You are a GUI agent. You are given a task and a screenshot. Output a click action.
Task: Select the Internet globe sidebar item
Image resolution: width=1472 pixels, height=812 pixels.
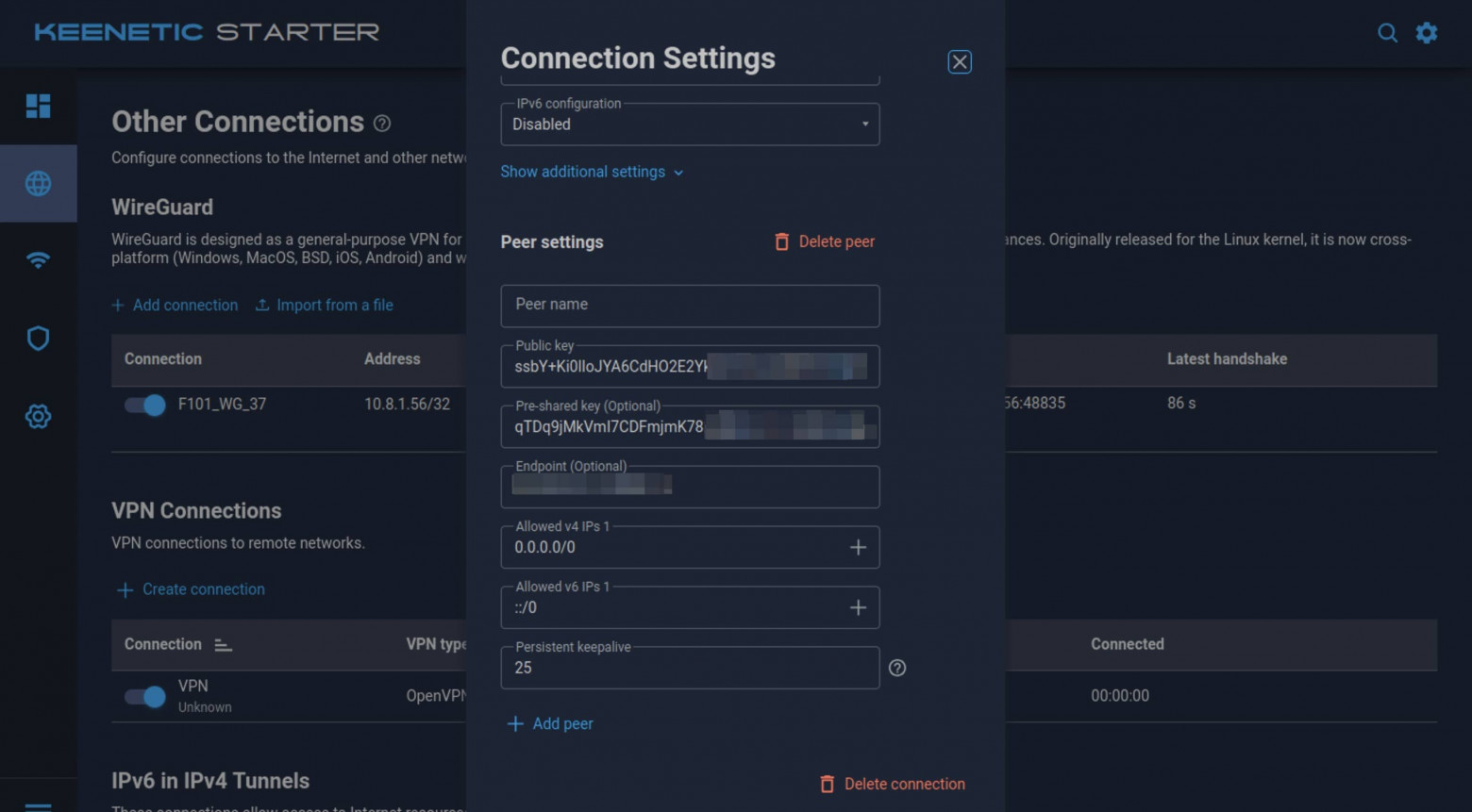point(38,183)
